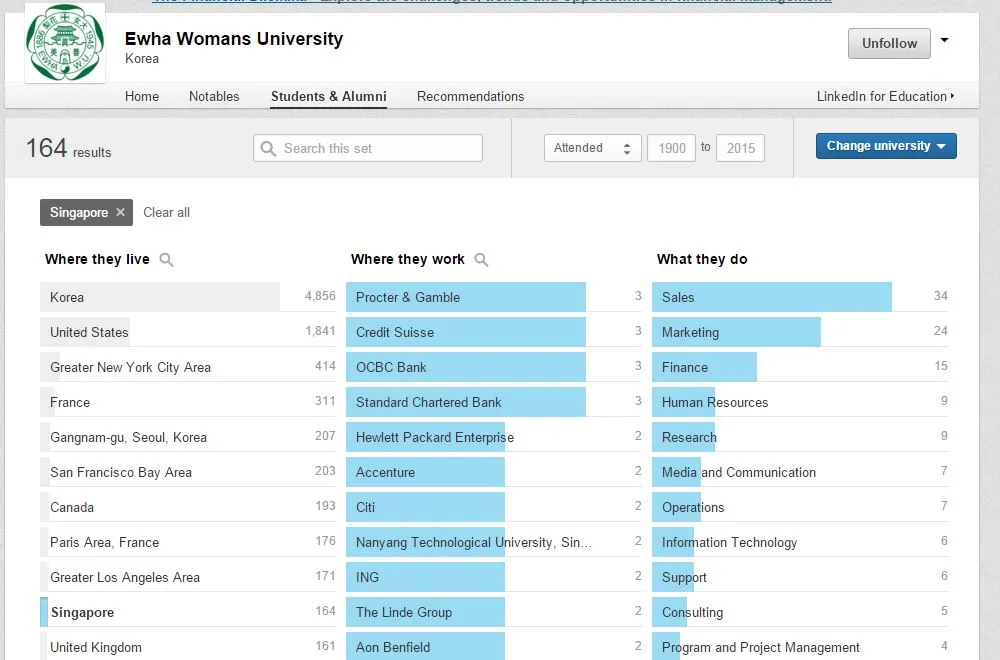The image size is (1000, 660).
Task: Click the search icon beside Where they work
Action: click(482, 260)
